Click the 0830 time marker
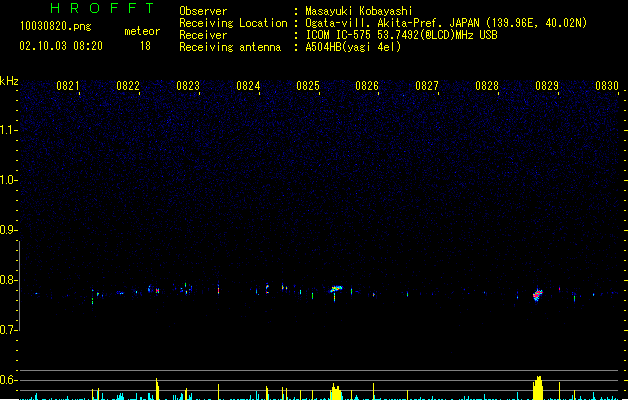The image size is (629, 400). pos(607,86)
